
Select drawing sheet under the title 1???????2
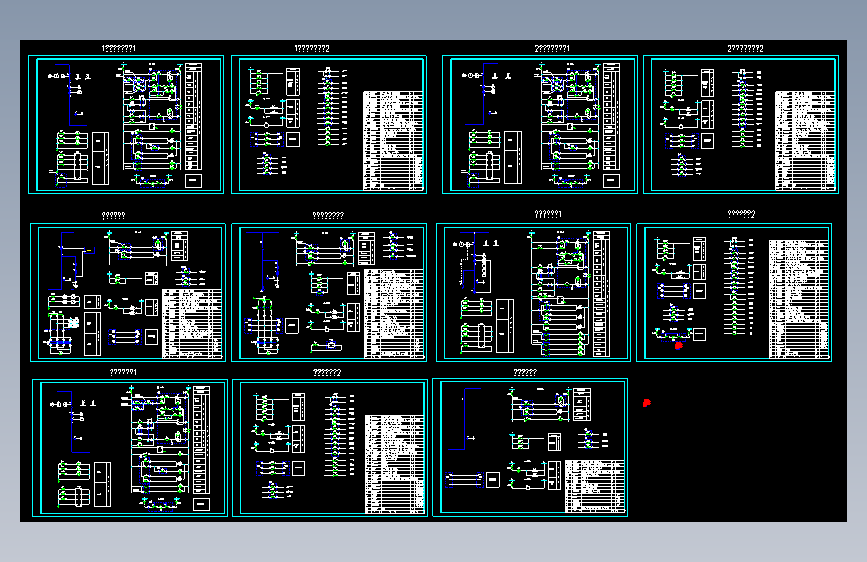point(329,124)
